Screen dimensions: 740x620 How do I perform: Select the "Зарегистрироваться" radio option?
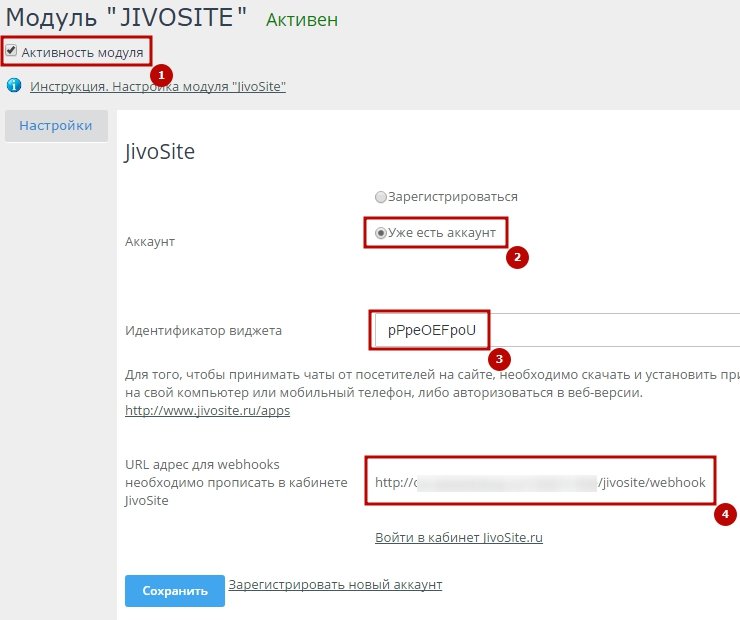(x=380, y=197)
